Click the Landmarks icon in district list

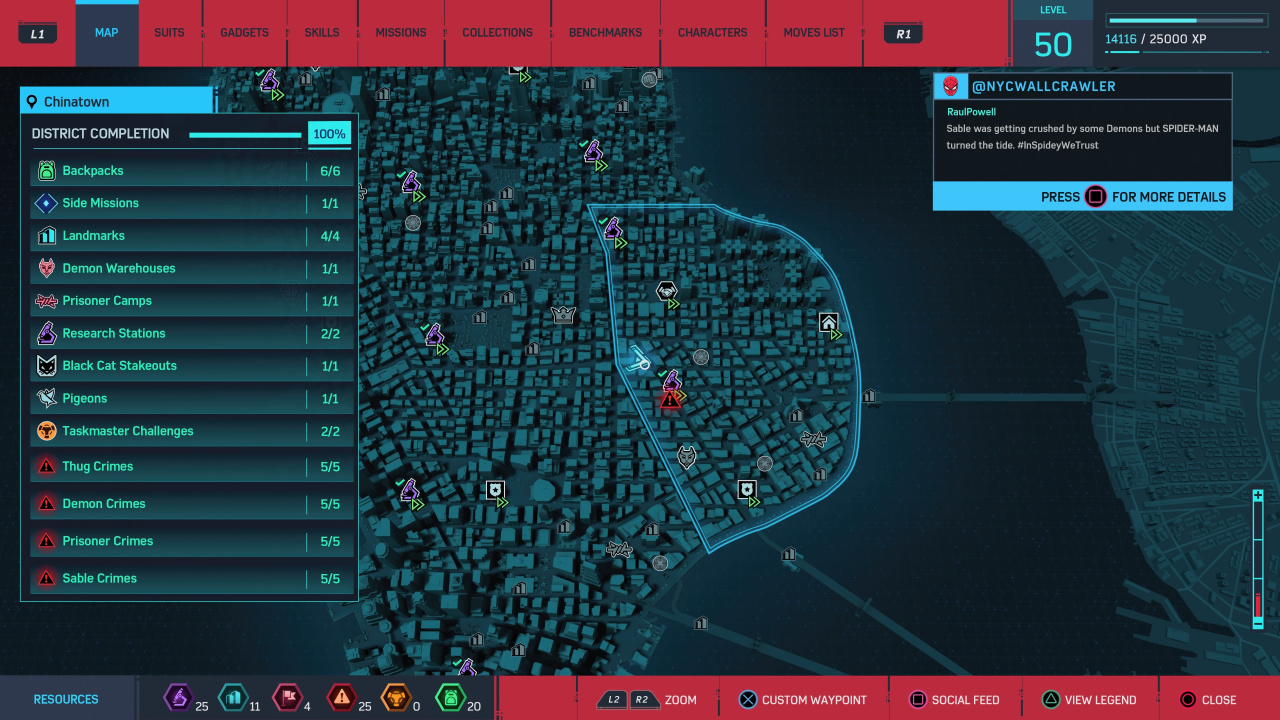46,236
